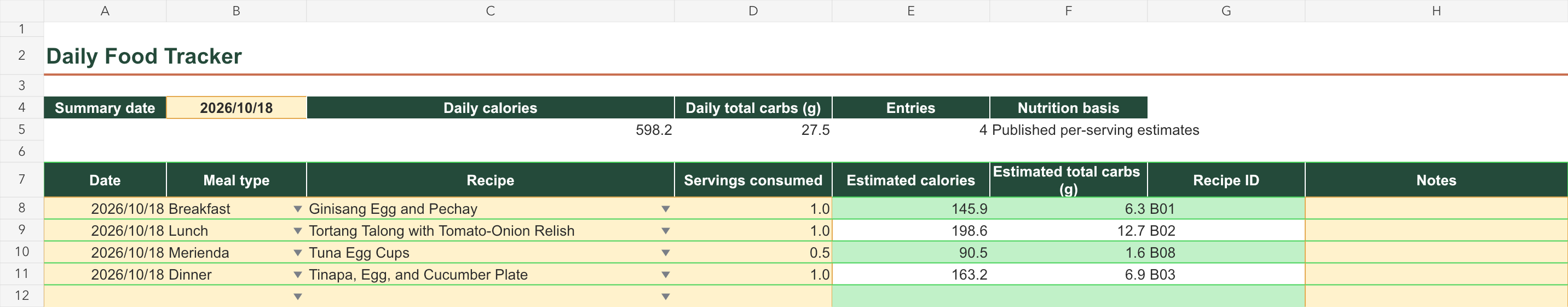This screenshot has height=307, width=1568.
Task: Select column E header
Action: pyautogui.click(x=910, y=11)
